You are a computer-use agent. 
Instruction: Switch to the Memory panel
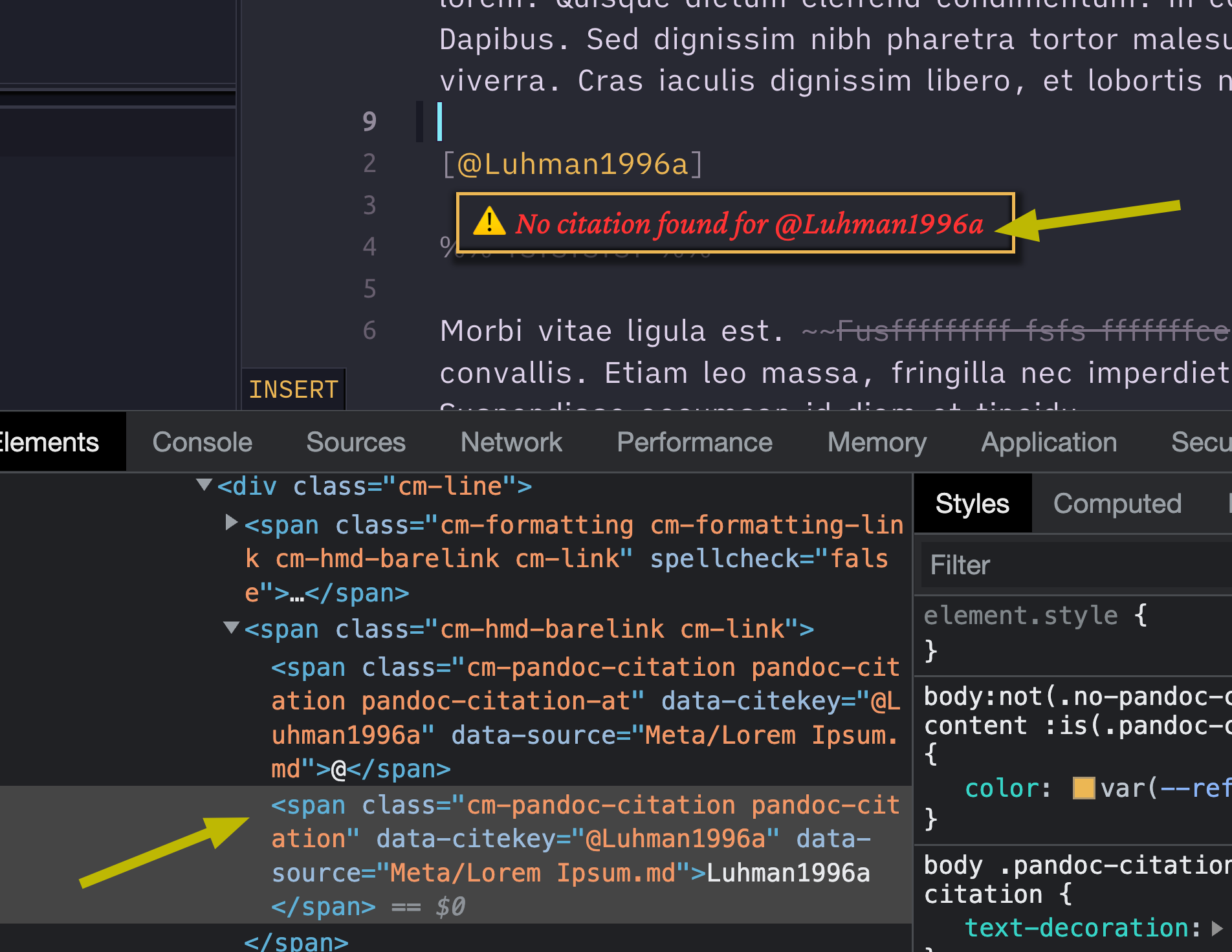tap(876, 442)
